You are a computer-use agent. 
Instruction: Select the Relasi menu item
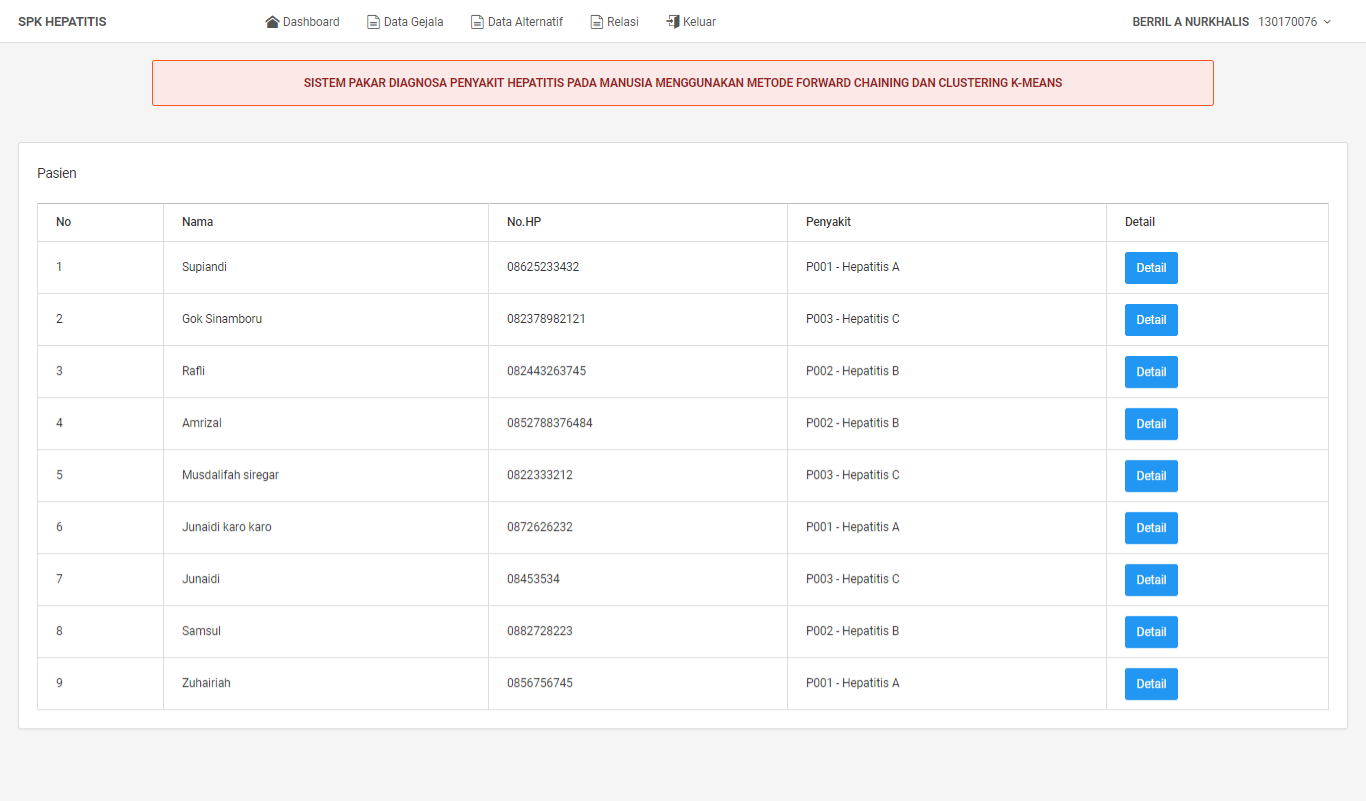[615, 22]
